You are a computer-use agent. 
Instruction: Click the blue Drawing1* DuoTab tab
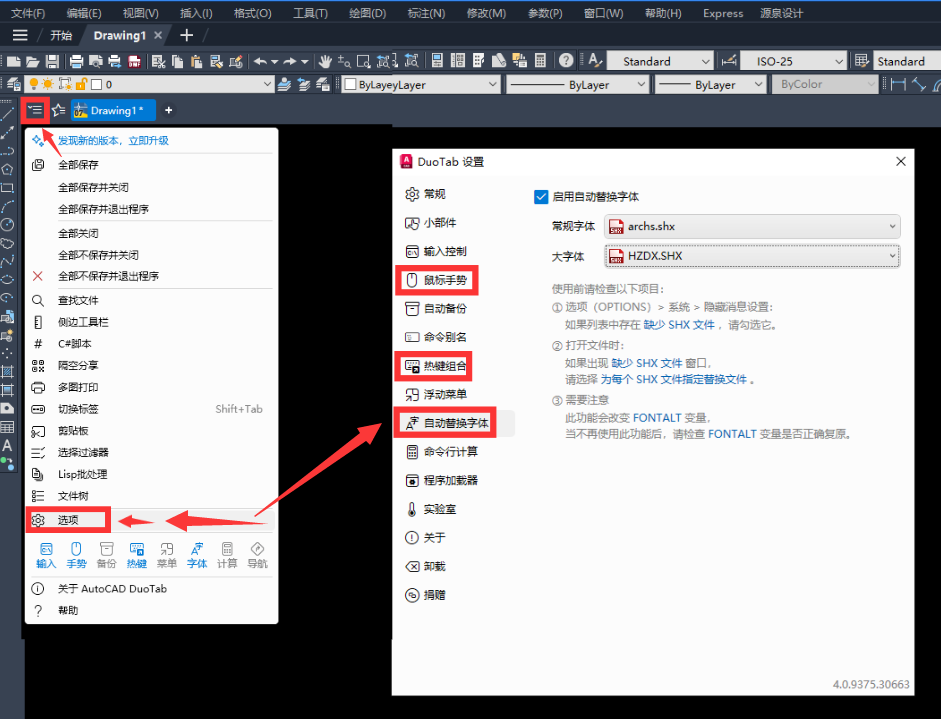pos(113,110)
